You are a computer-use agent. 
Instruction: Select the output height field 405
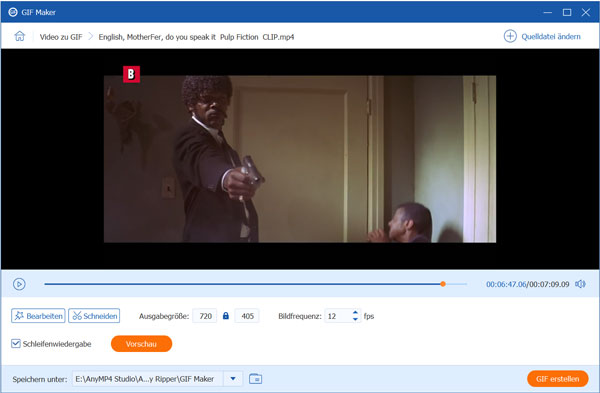click(247, 316)
